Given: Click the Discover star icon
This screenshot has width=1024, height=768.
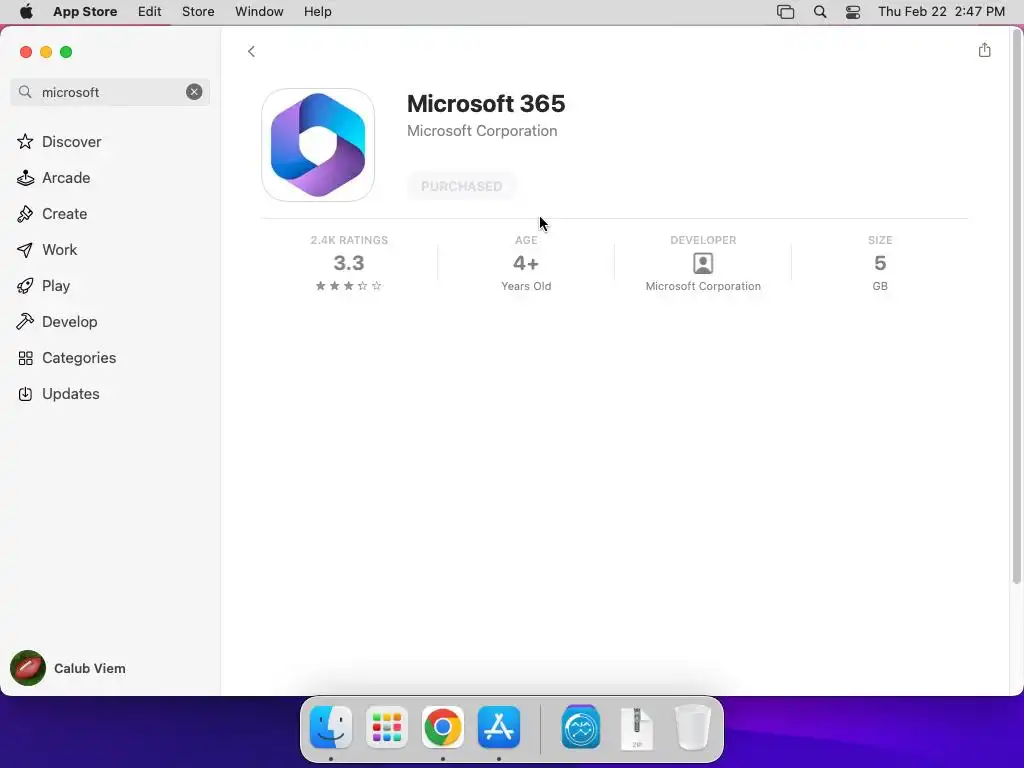Looking at the screenshot, I should pos(25,142).
